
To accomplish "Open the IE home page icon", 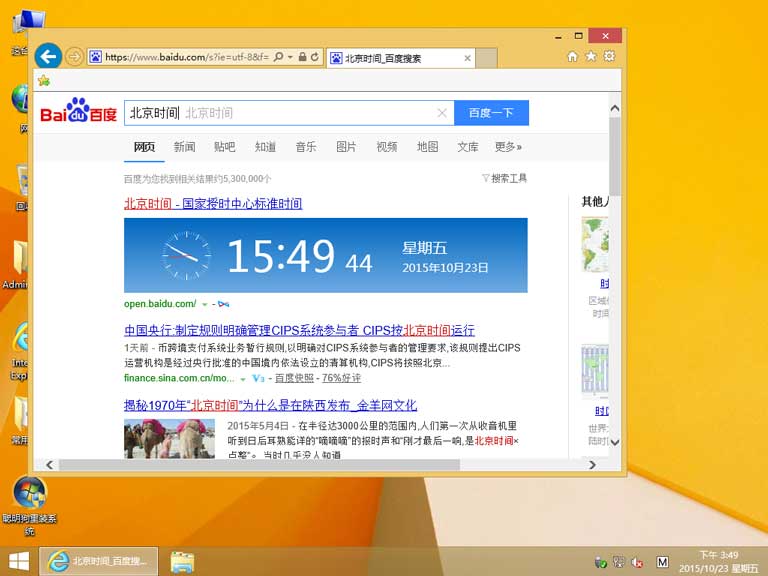I will (x=572, y=57).
